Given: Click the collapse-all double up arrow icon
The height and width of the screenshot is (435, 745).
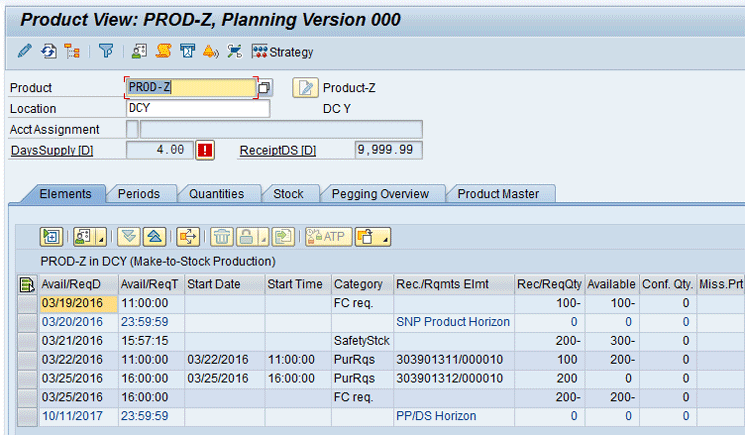Looking at the screenshot, I should click(153, 237).
